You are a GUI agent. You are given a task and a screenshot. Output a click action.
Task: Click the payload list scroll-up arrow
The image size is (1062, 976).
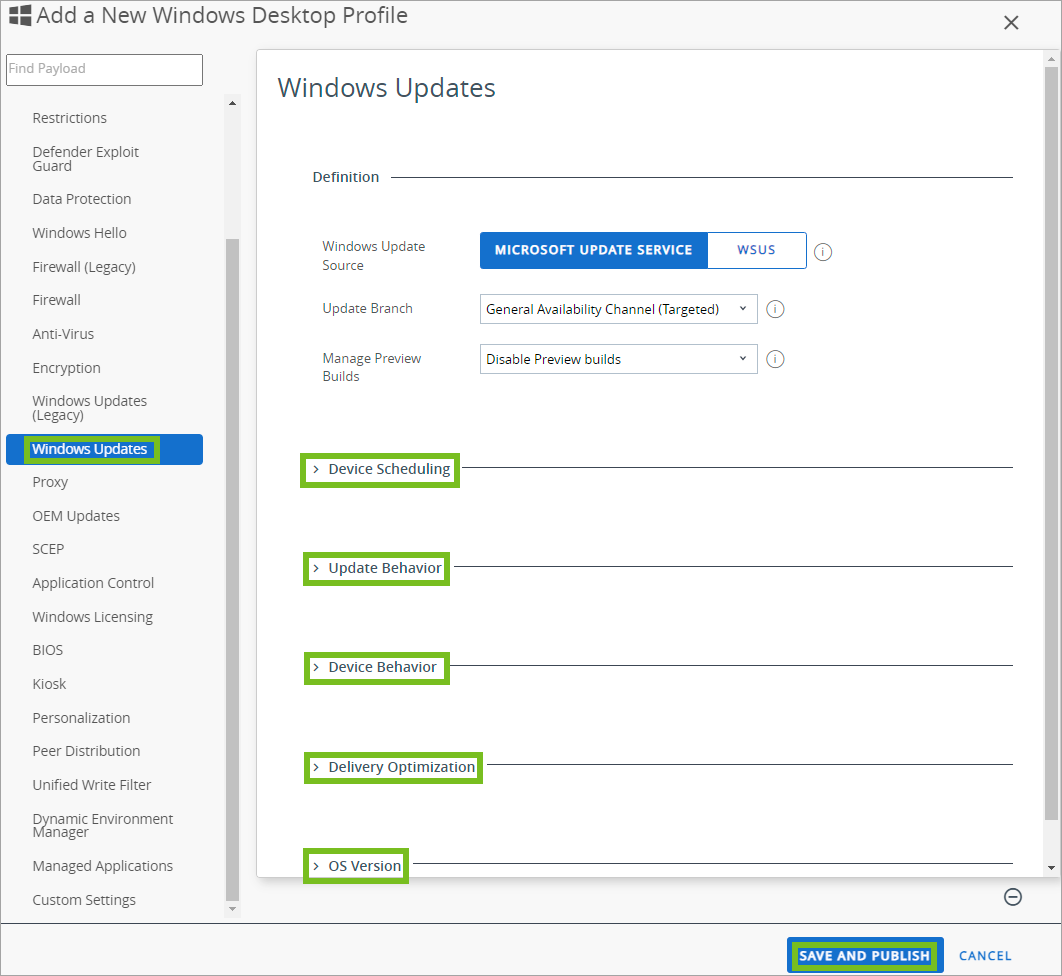(x=232, y=104)
